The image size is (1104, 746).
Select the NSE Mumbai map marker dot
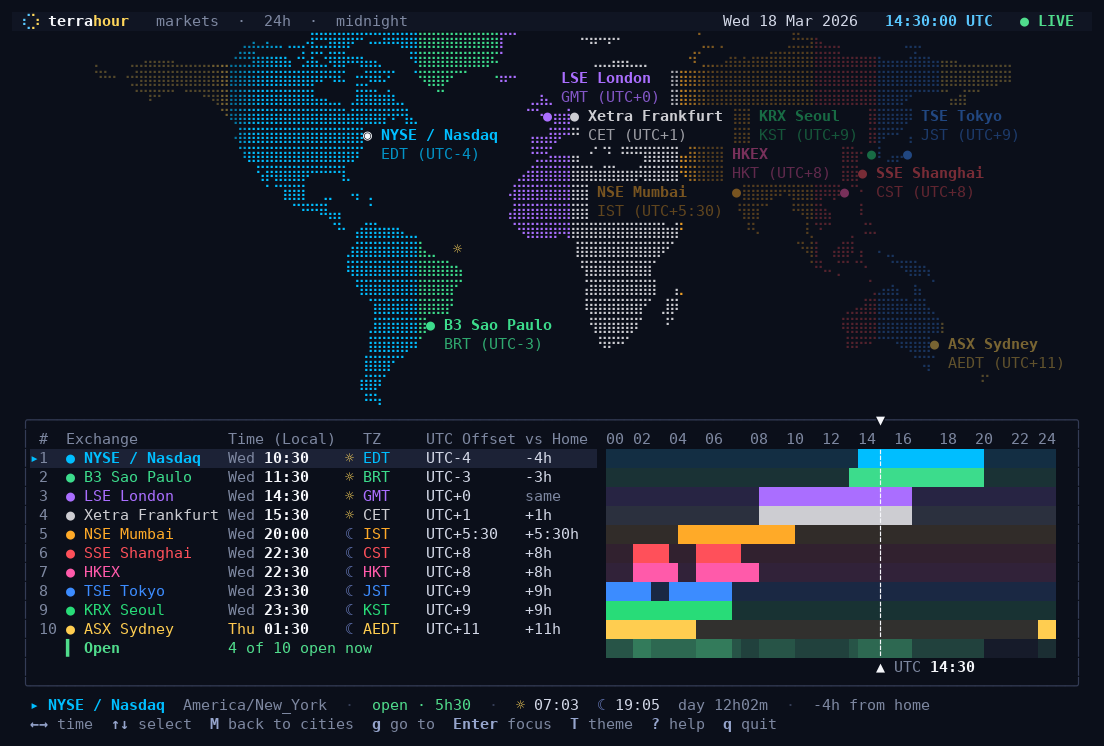[x=736, y=193]
